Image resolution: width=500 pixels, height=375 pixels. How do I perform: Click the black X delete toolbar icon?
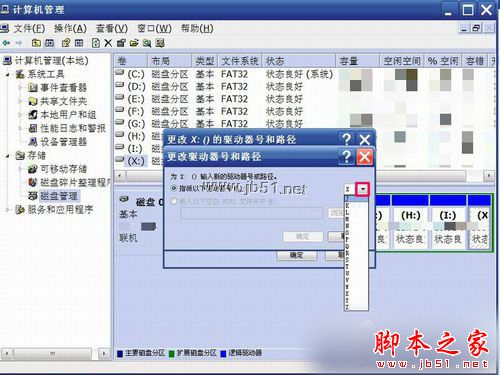pos(108,43)
